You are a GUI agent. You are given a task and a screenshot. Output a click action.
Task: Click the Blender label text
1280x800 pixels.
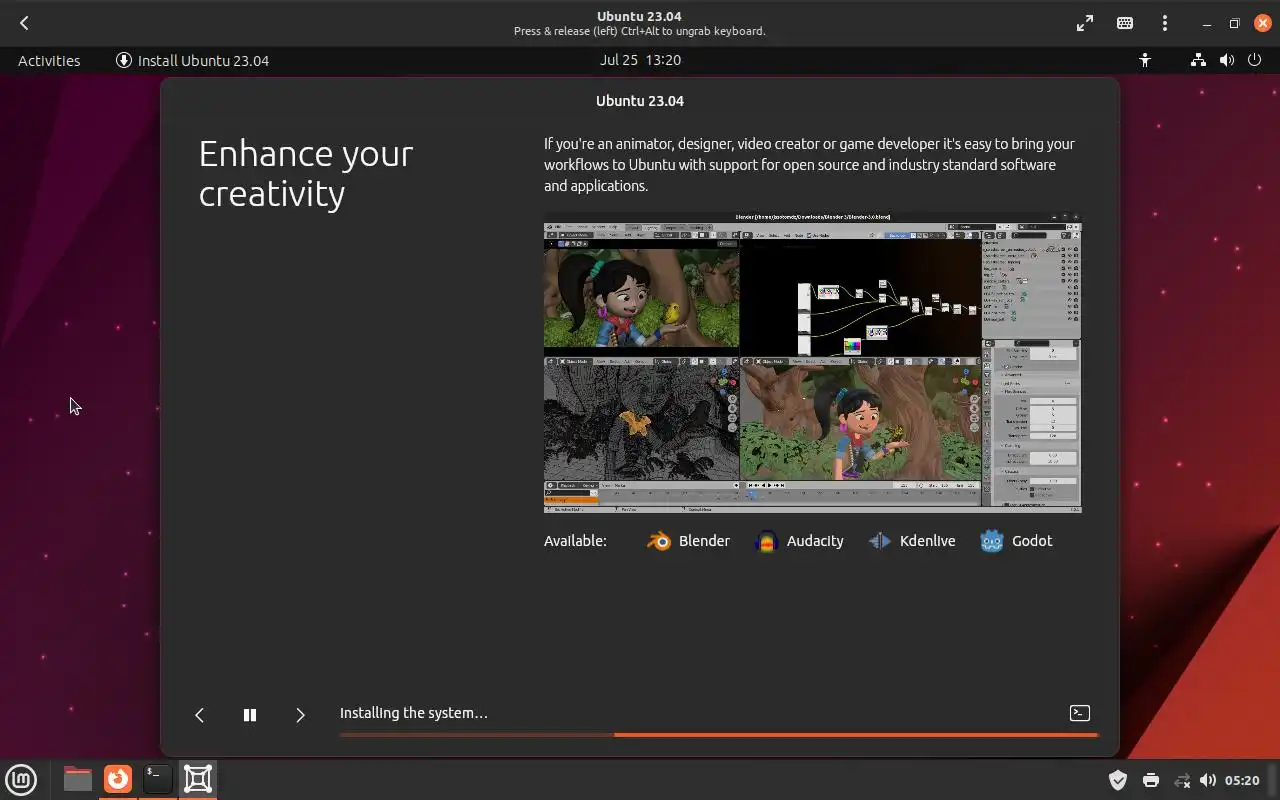click(x=704, y=541)
